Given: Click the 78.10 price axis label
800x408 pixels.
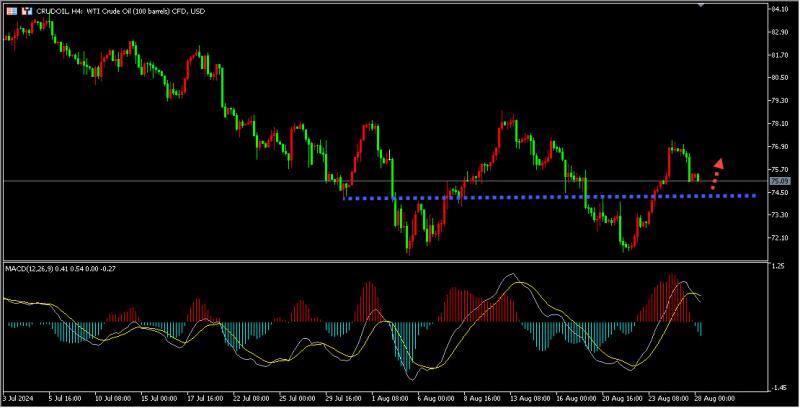Looking at the screenshot, I should click(780, 124).
